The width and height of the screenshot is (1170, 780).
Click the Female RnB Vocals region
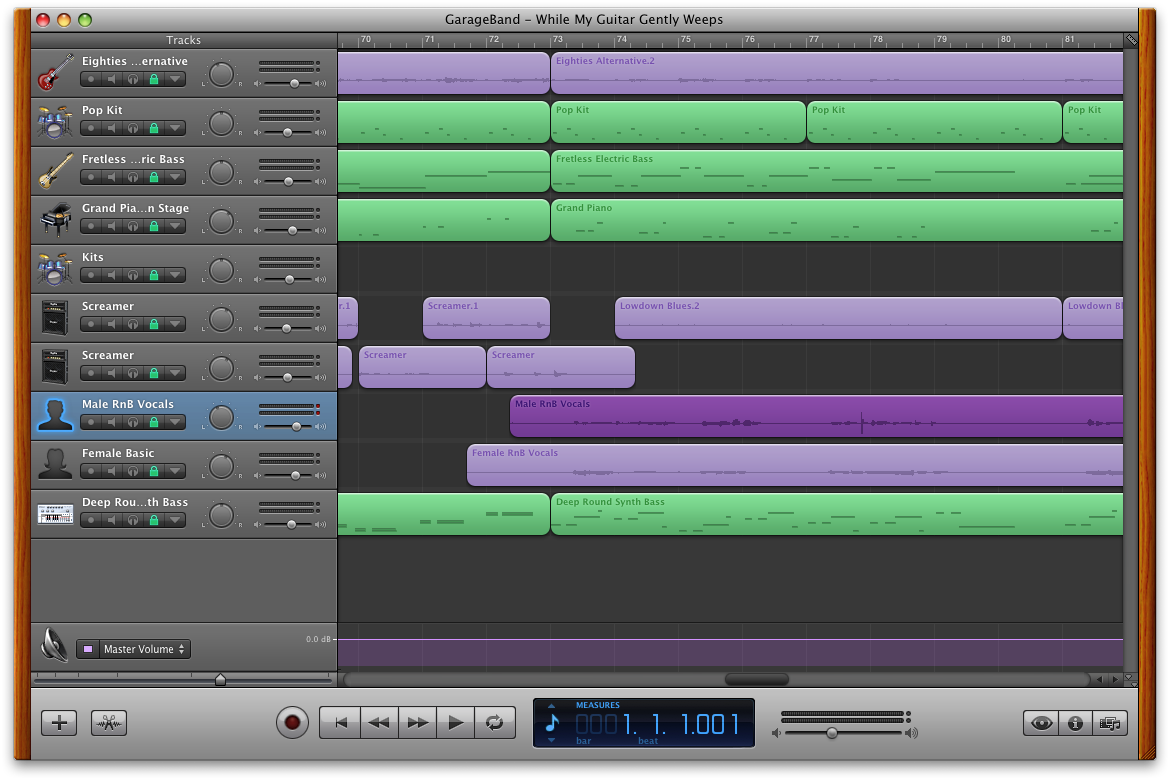[795, 465]
